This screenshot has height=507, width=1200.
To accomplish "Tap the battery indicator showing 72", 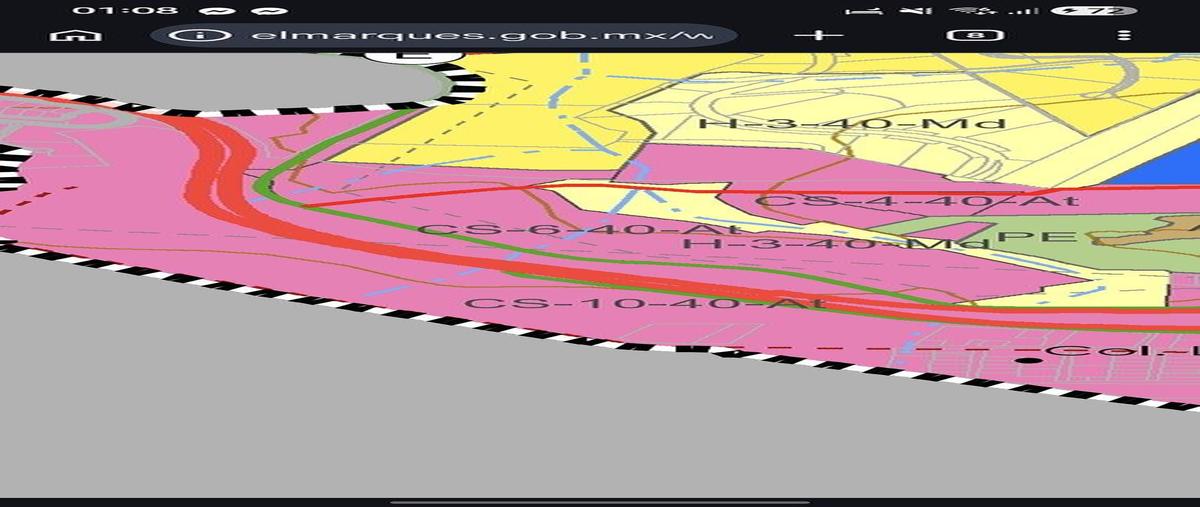I will (1093, 11).
